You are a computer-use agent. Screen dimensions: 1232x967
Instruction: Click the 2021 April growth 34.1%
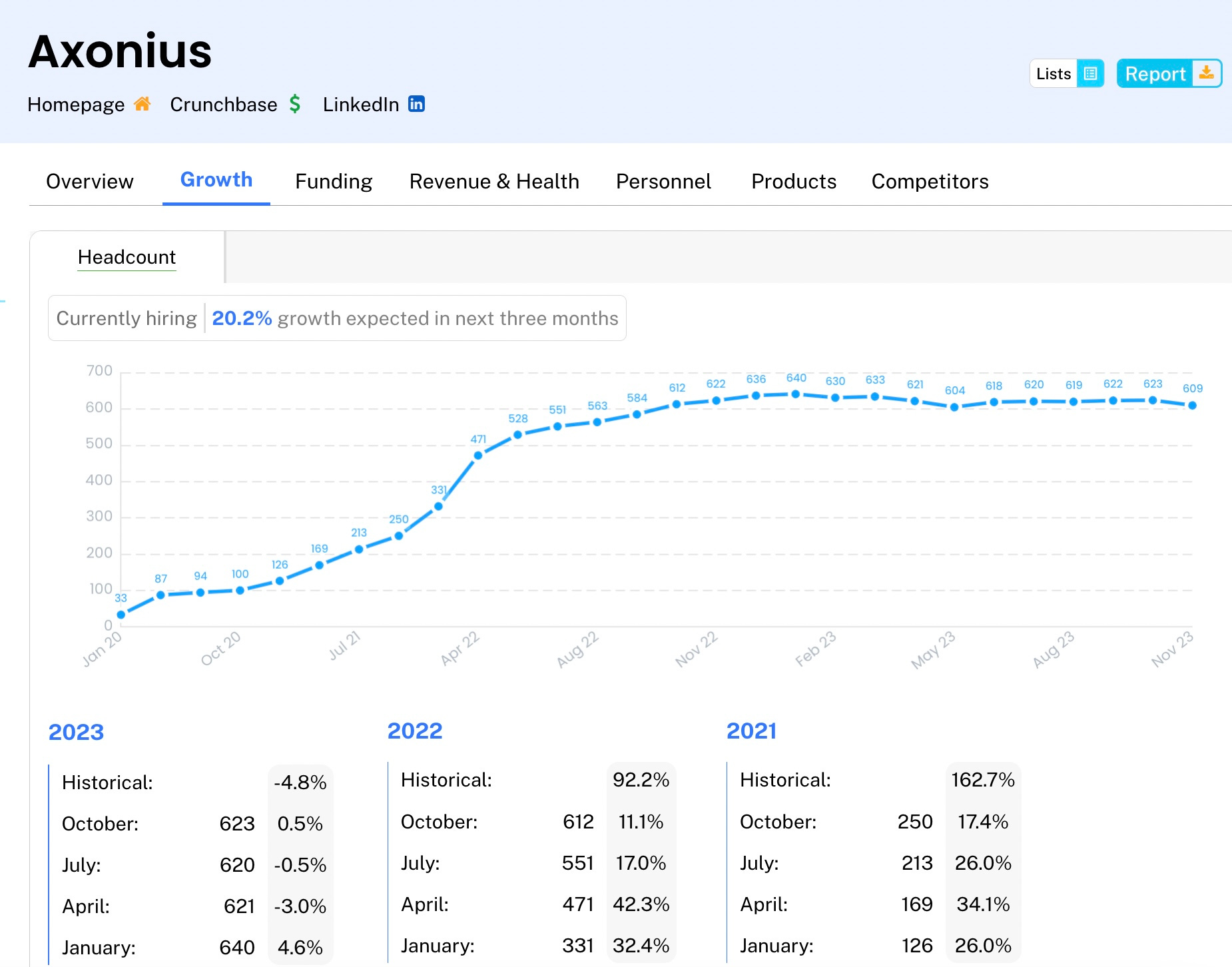point(983,904)
